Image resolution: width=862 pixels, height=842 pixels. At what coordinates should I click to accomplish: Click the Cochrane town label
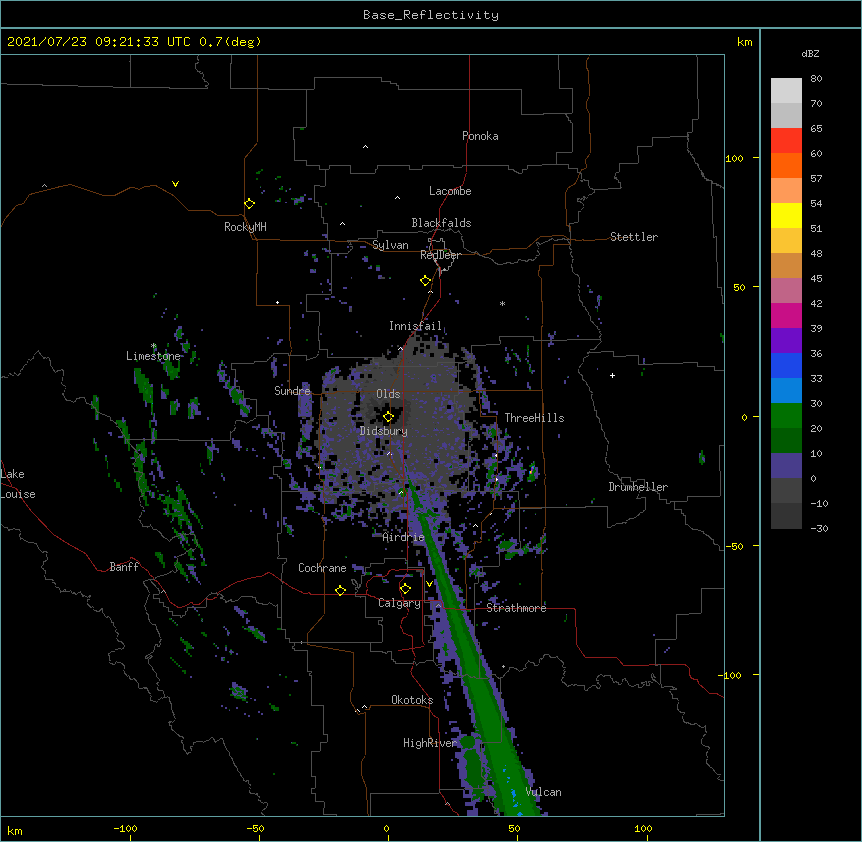pyautogui.click(x=322, y=568)
